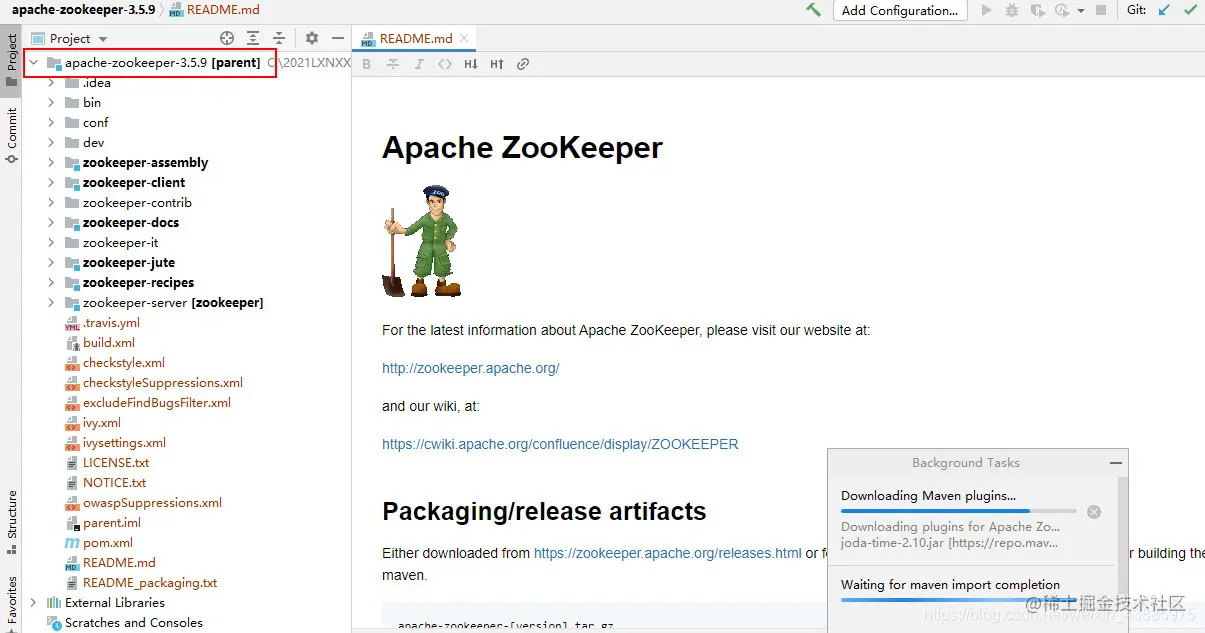1205x633 pixels.
Task: Click the Collapse All icon in Project panel
Action: click(x=281, y=38)
